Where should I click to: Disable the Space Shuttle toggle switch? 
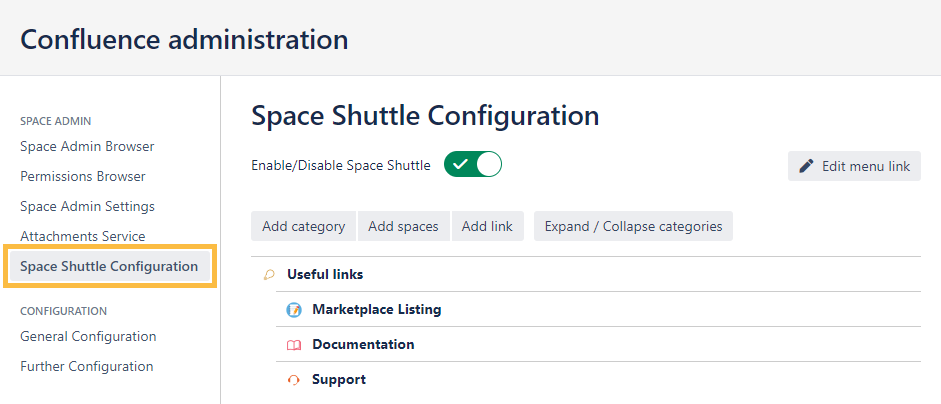(x=472, y=165)
